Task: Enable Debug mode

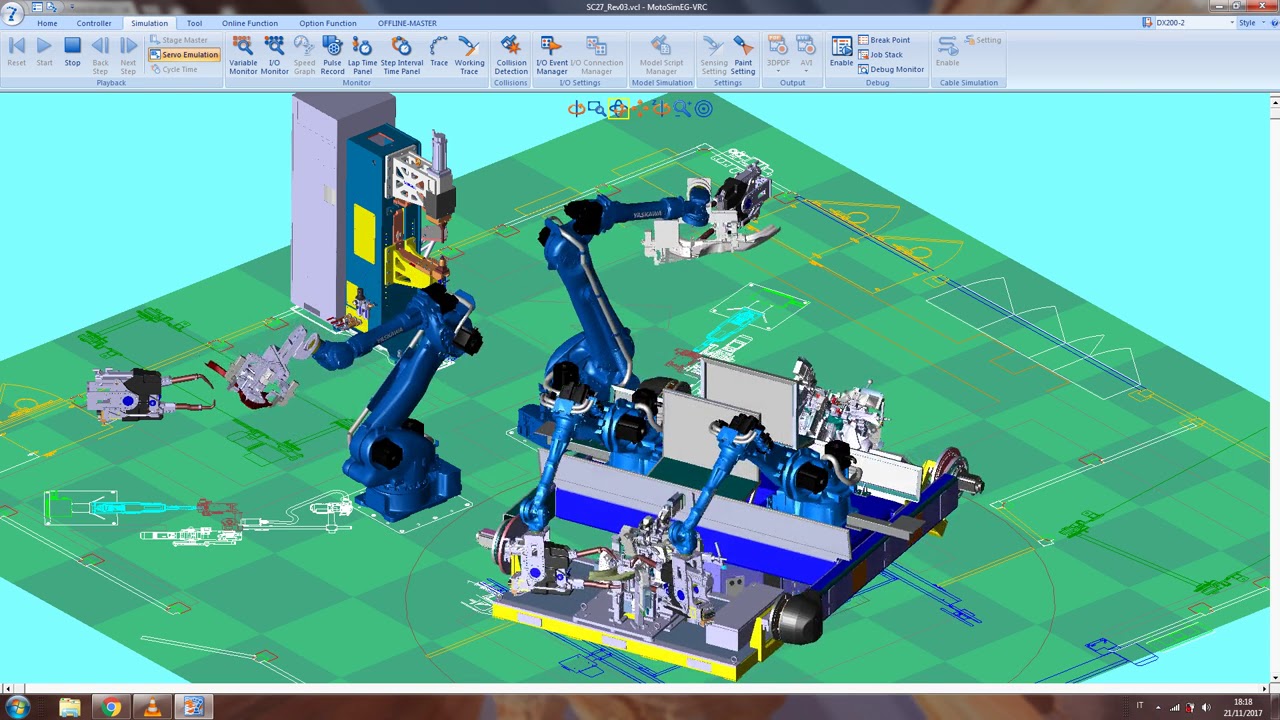Action: pyautogui.click(x=842, y=51)
